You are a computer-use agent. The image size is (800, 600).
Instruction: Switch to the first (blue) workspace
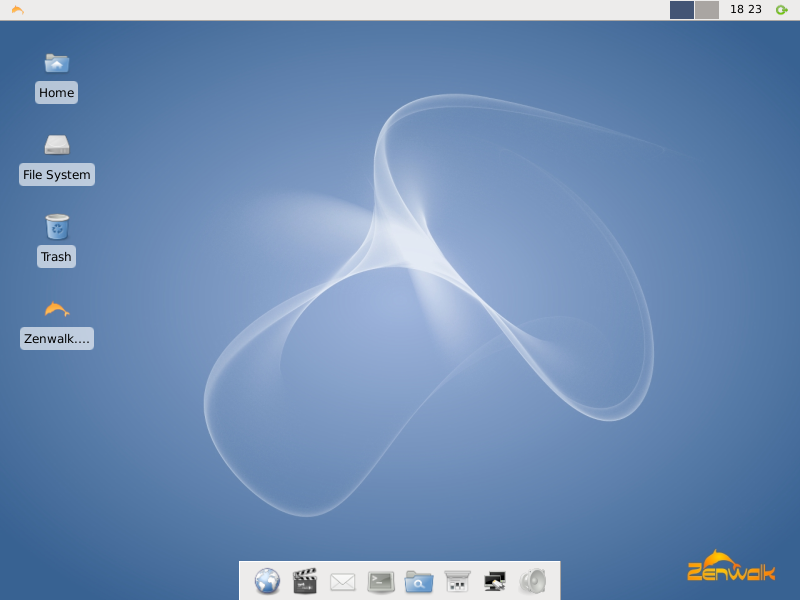click(682, 10)
